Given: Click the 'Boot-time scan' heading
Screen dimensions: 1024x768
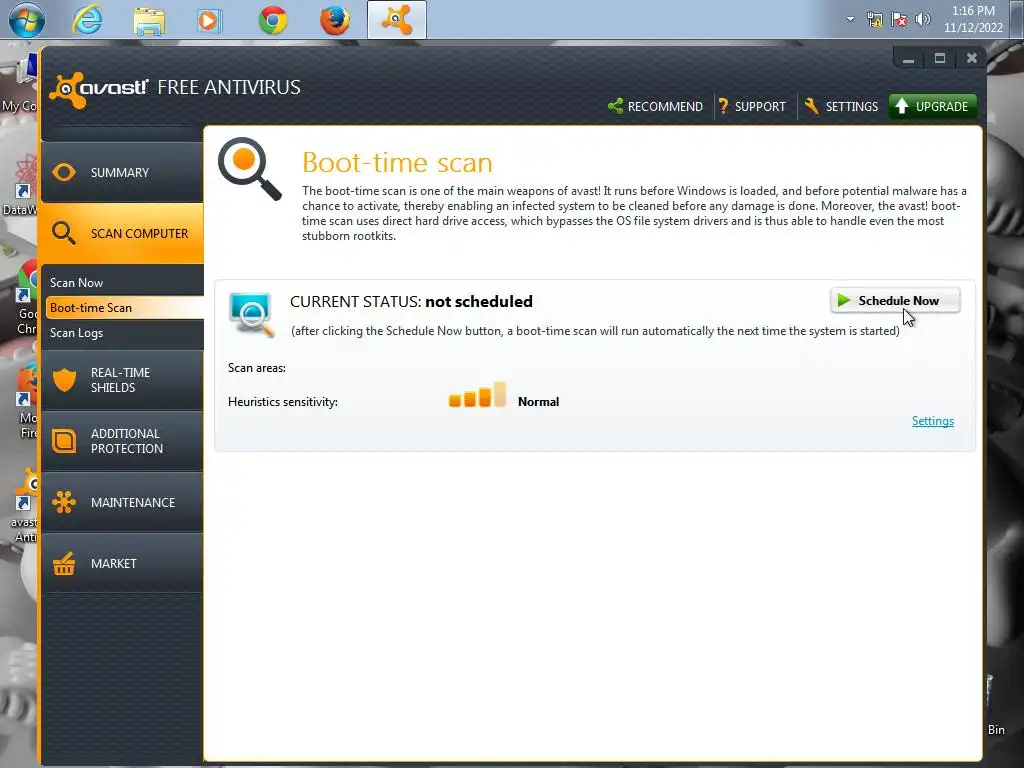Looking at the screenshot, I should (x=397, y=163).
